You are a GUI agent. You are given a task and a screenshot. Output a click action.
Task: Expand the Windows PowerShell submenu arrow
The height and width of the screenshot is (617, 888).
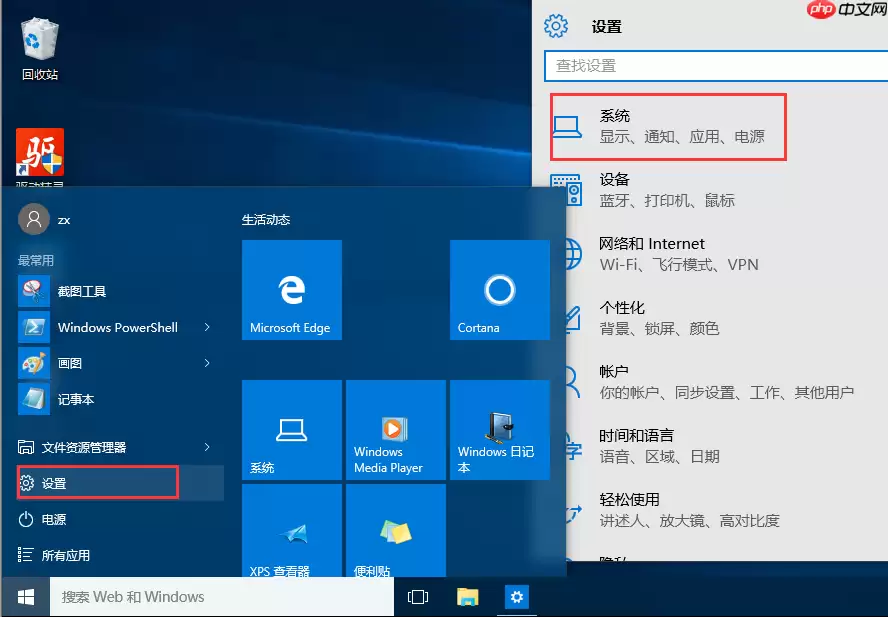[x=208, y=327]
